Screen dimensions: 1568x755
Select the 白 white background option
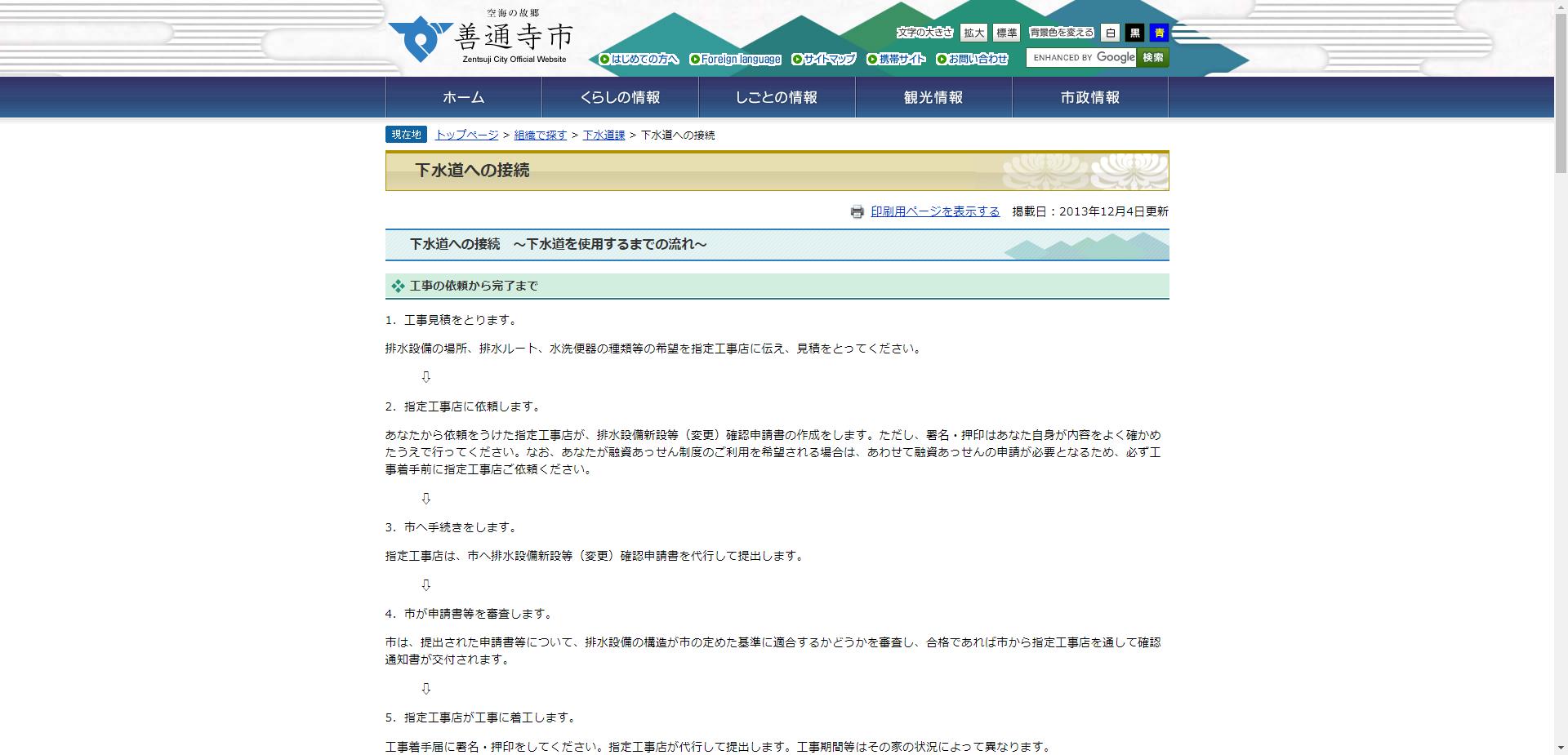click(x=1111, y=33)
